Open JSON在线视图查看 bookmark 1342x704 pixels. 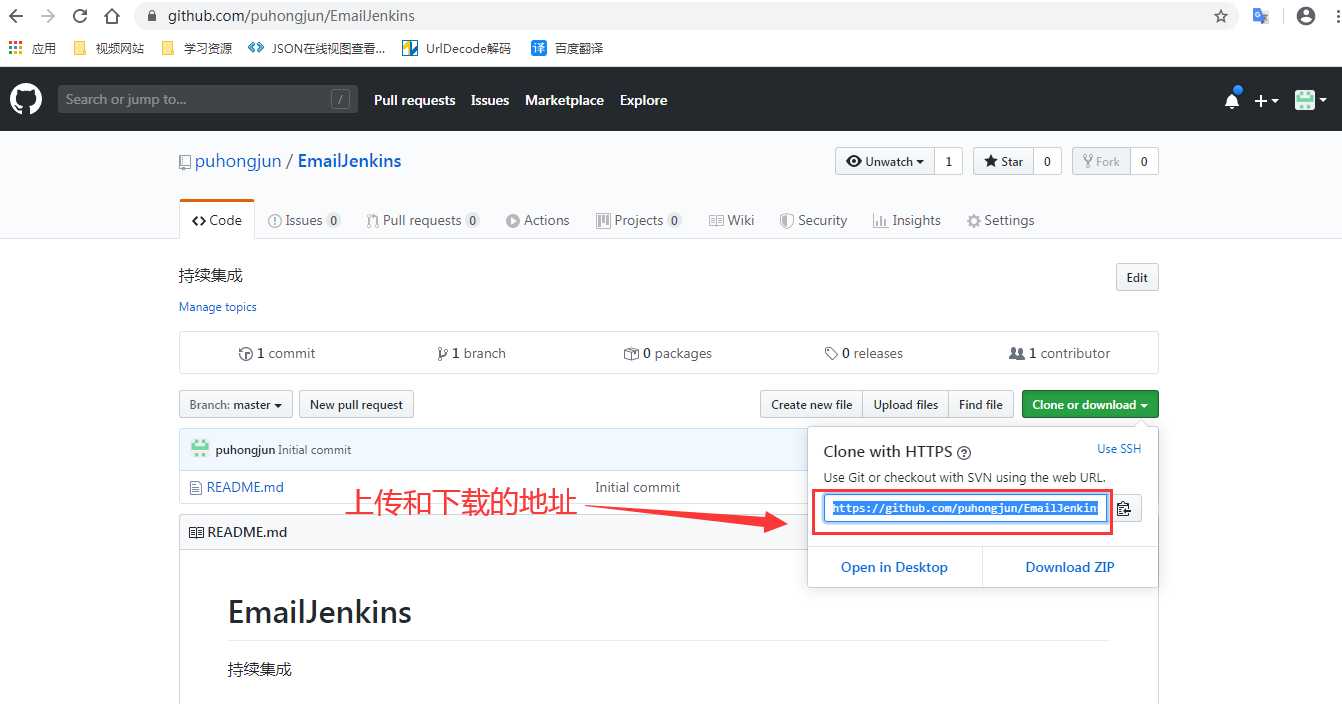316,48
